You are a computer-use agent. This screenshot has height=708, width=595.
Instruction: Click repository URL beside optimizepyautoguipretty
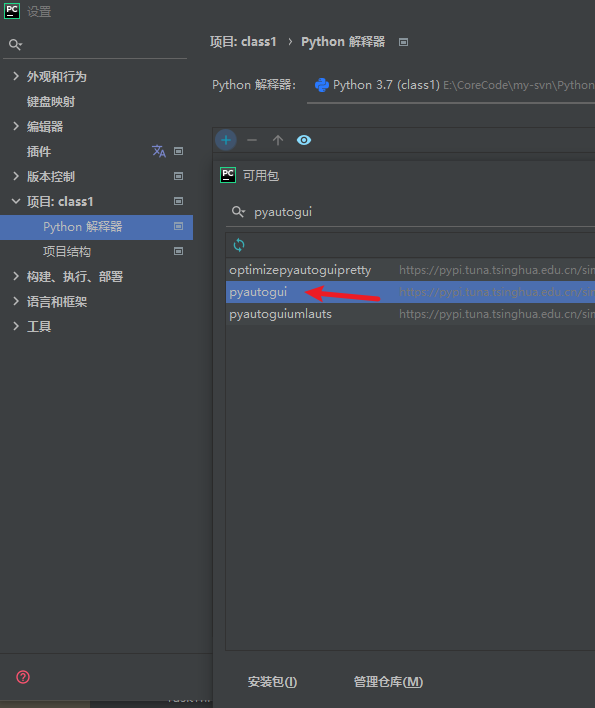click(x=497, y=270)
